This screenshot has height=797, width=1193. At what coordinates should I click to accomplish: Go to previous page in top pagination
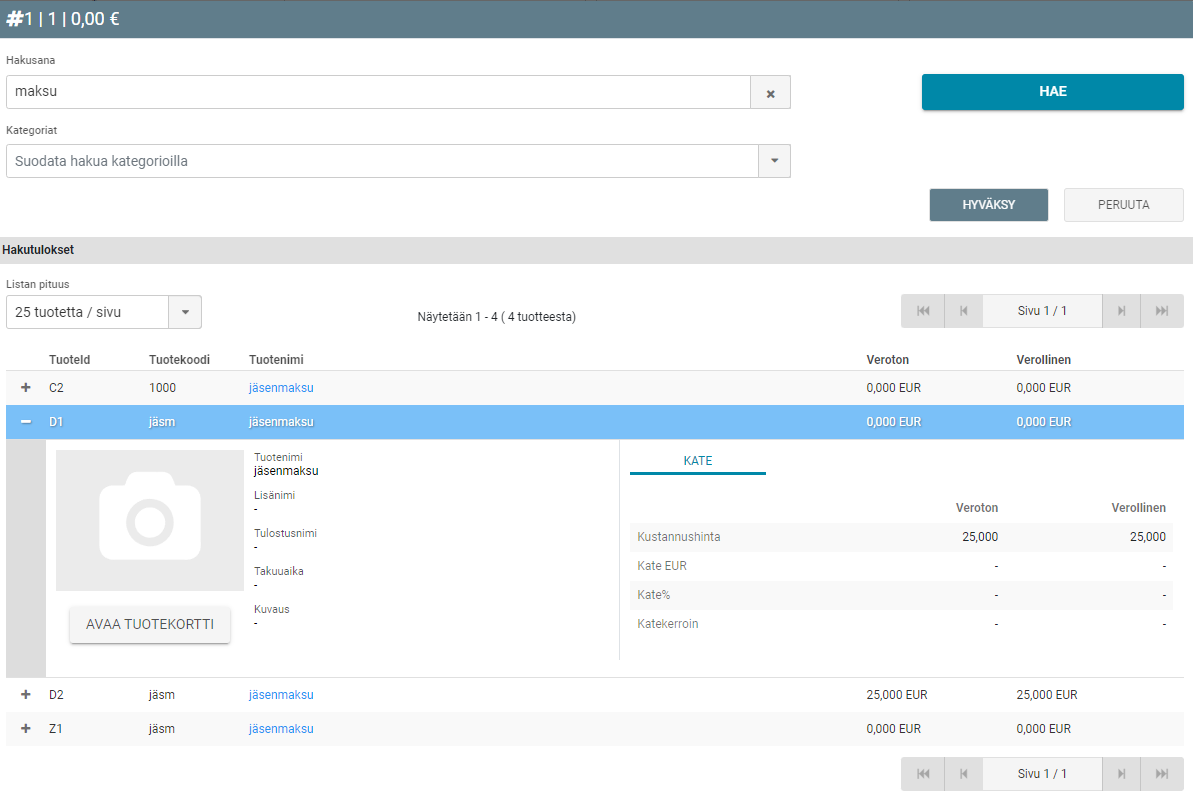coord(963,311)
